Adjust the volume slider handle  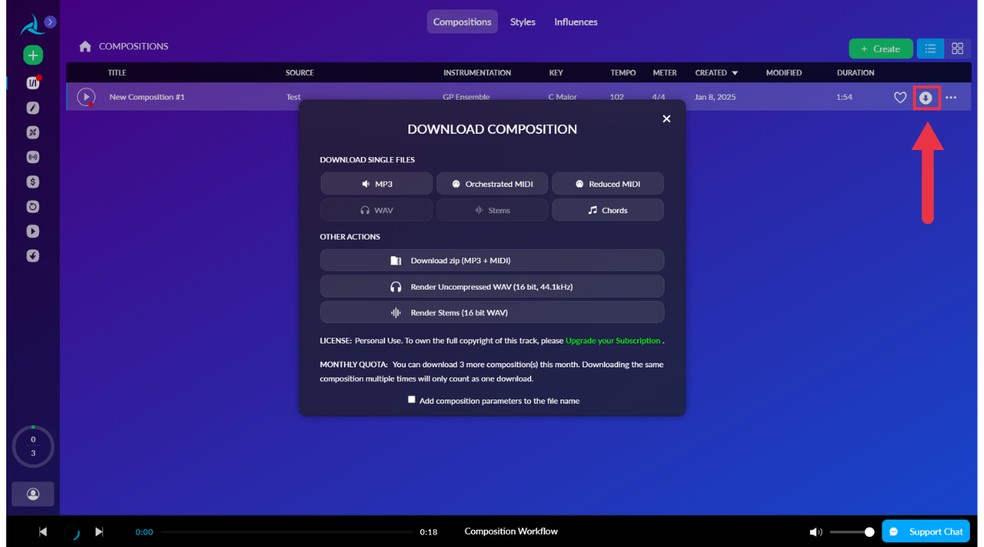[869, 532]
